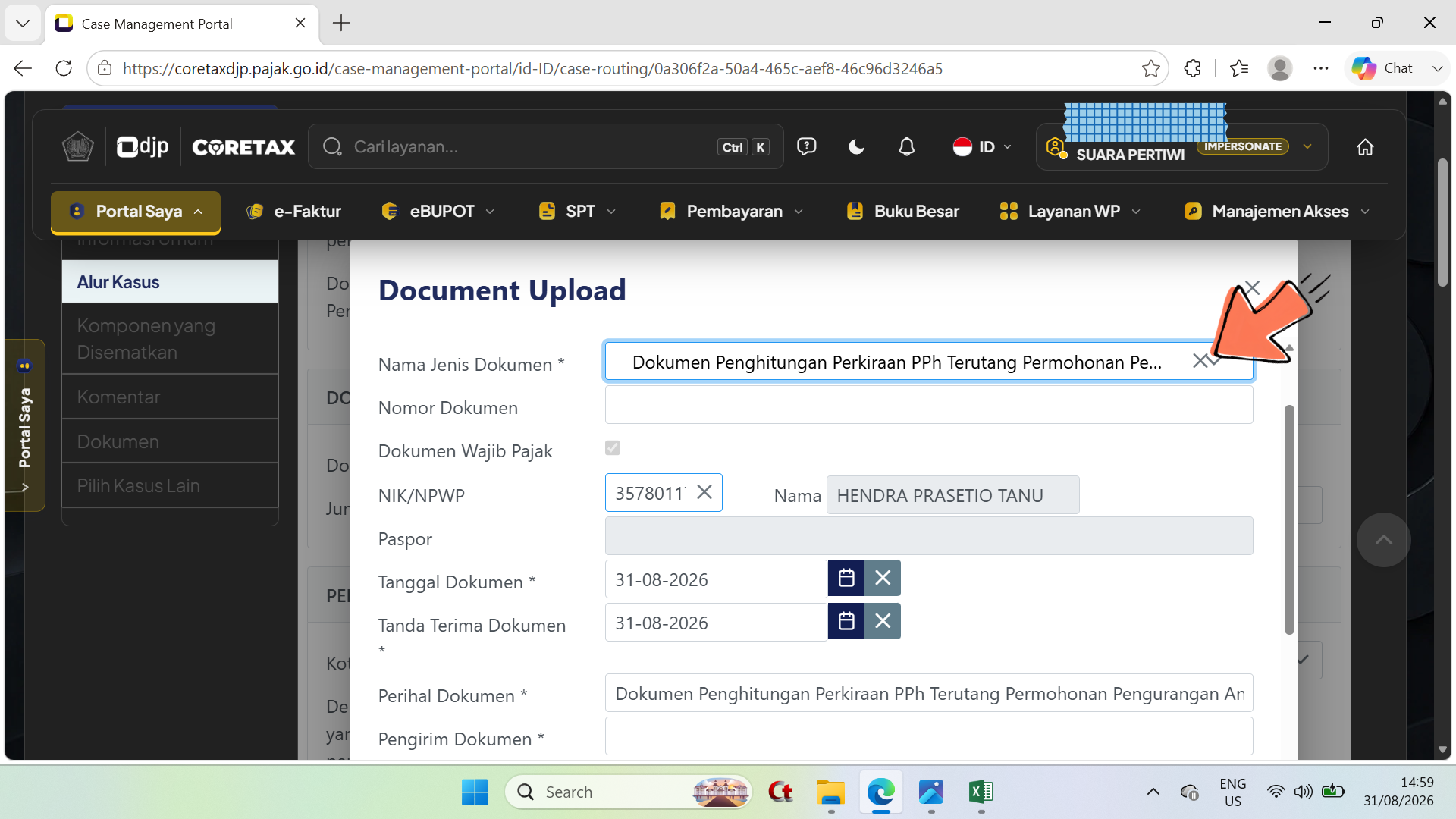Clear the Tanda Terima Dokumen date
The image size is (1456, 819).
(883, 622)
